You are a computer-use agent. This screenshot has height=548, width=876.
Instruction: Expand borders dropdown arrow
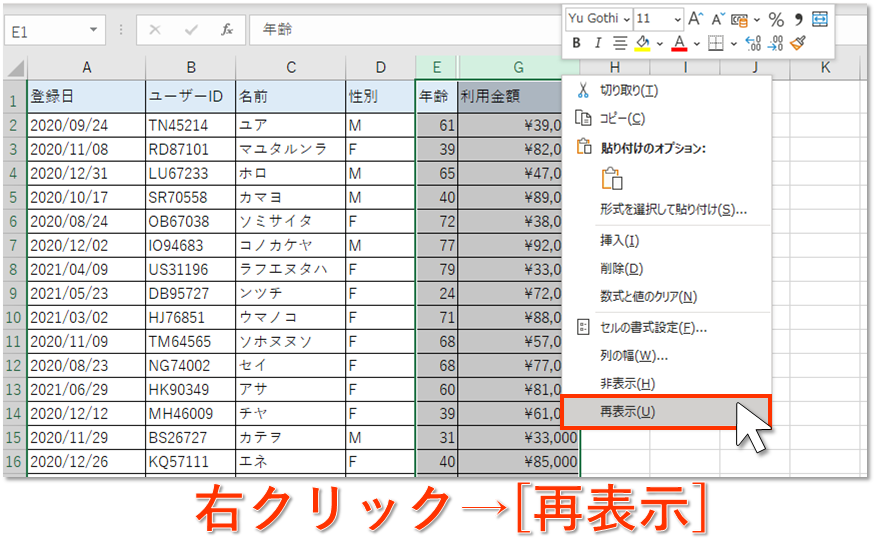(x=734, y=44)
